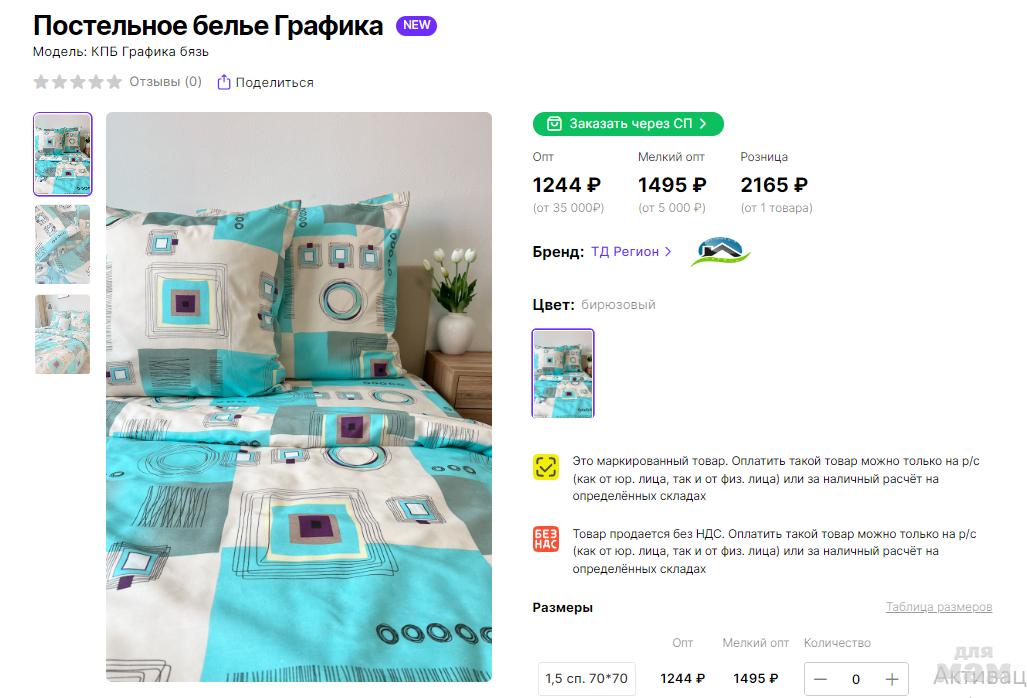Increase quantity with the plus button

pyautogui.click(x=891, y=680)
